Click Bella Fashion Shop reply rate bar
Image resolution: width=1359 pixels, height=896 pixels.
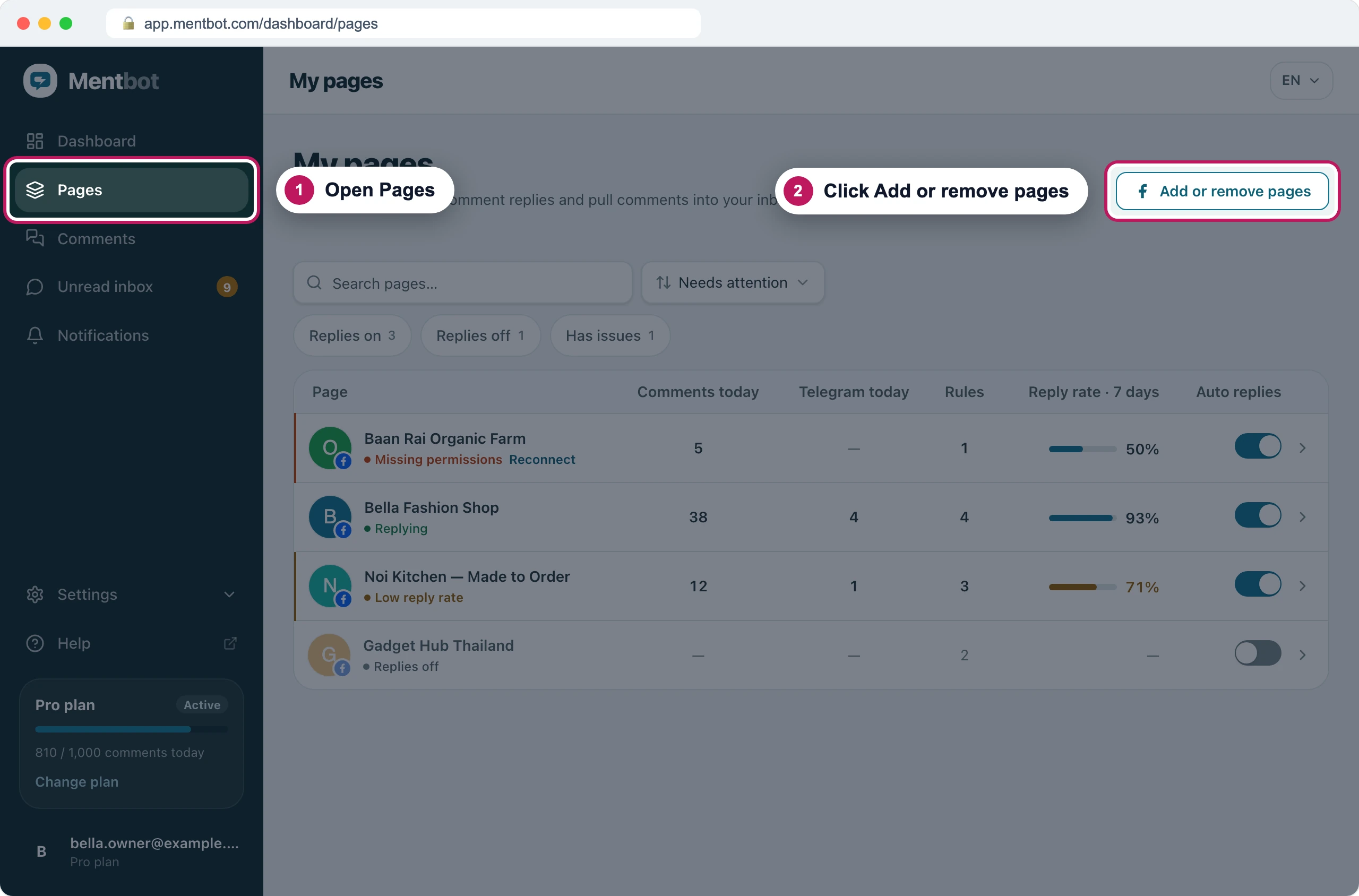point(1082,518)
